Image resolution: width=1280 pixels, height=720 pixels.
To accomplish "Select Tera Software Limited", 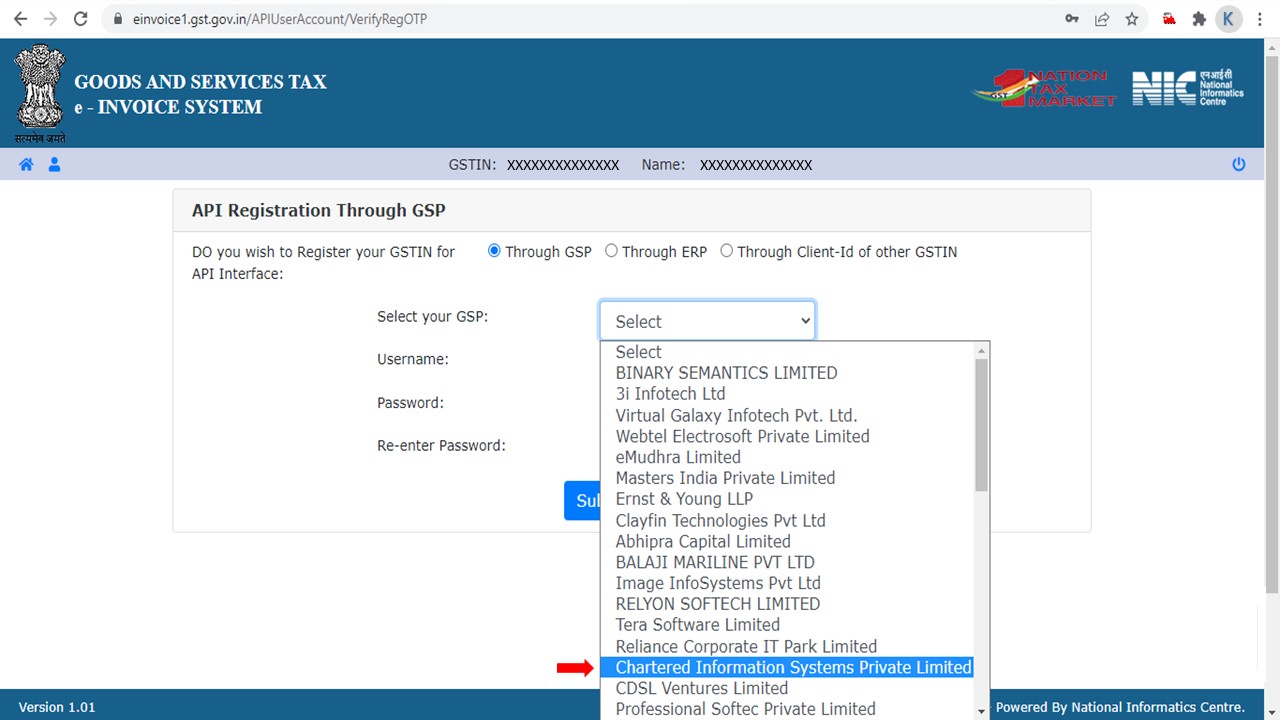I will click(x=787, y=625).
